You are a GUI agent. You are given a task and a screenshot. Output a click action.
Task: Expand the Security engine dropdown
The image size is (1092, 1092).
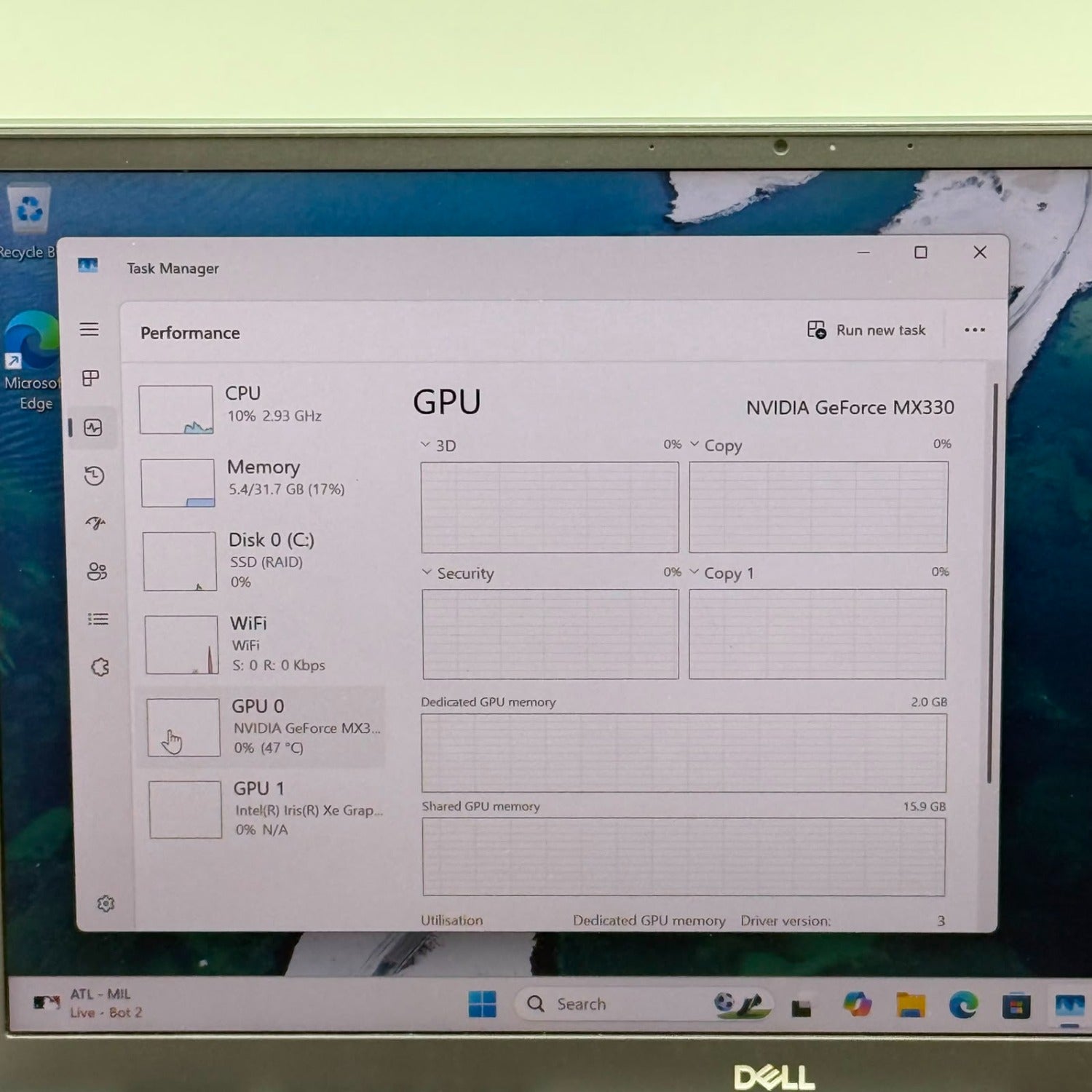(458, 573)
